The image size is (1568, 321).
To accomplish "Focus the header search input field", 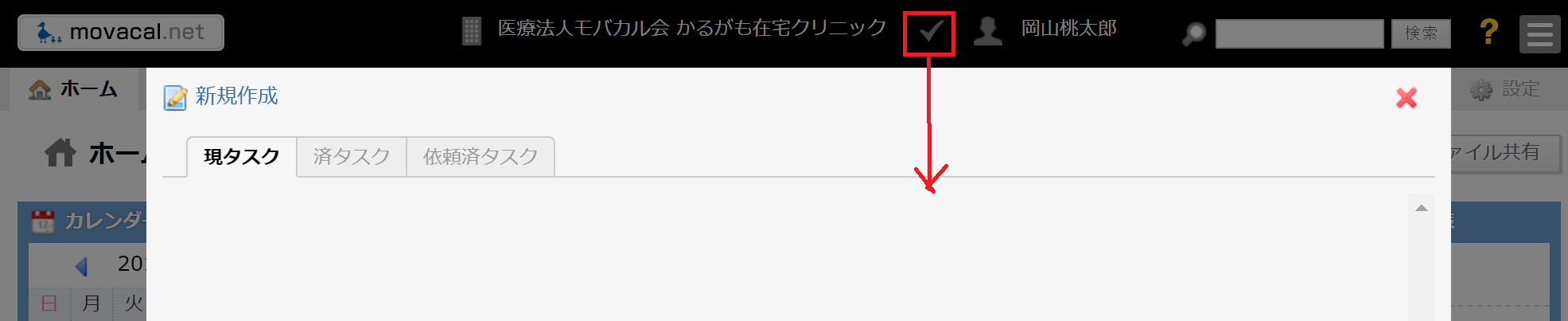I will point(1299,33).
